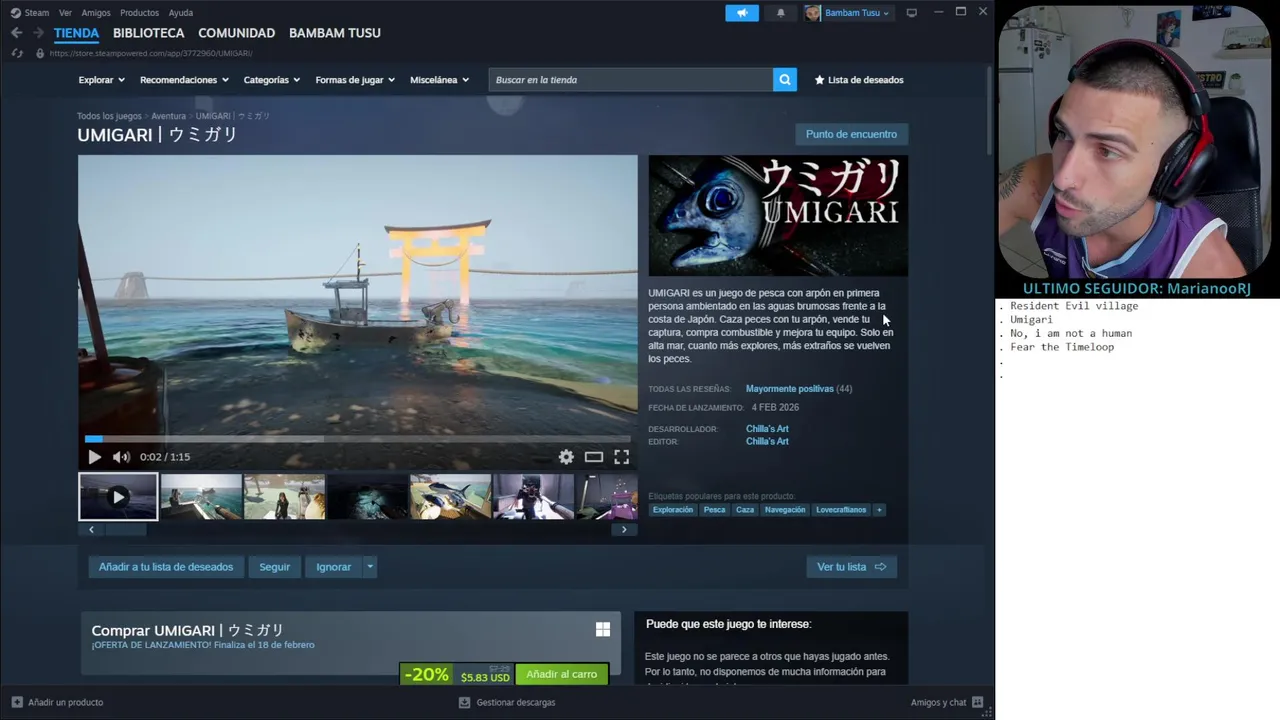Click Punto de encuentro button
The width and height of the screenshot is (1280, 720).
[851, 134]
